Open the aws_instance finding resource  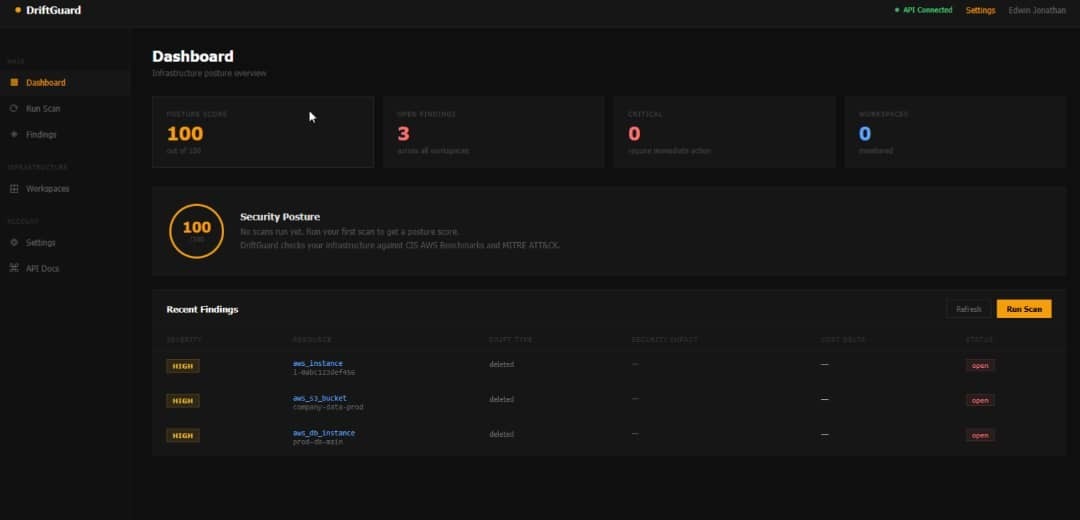[318, 364]
